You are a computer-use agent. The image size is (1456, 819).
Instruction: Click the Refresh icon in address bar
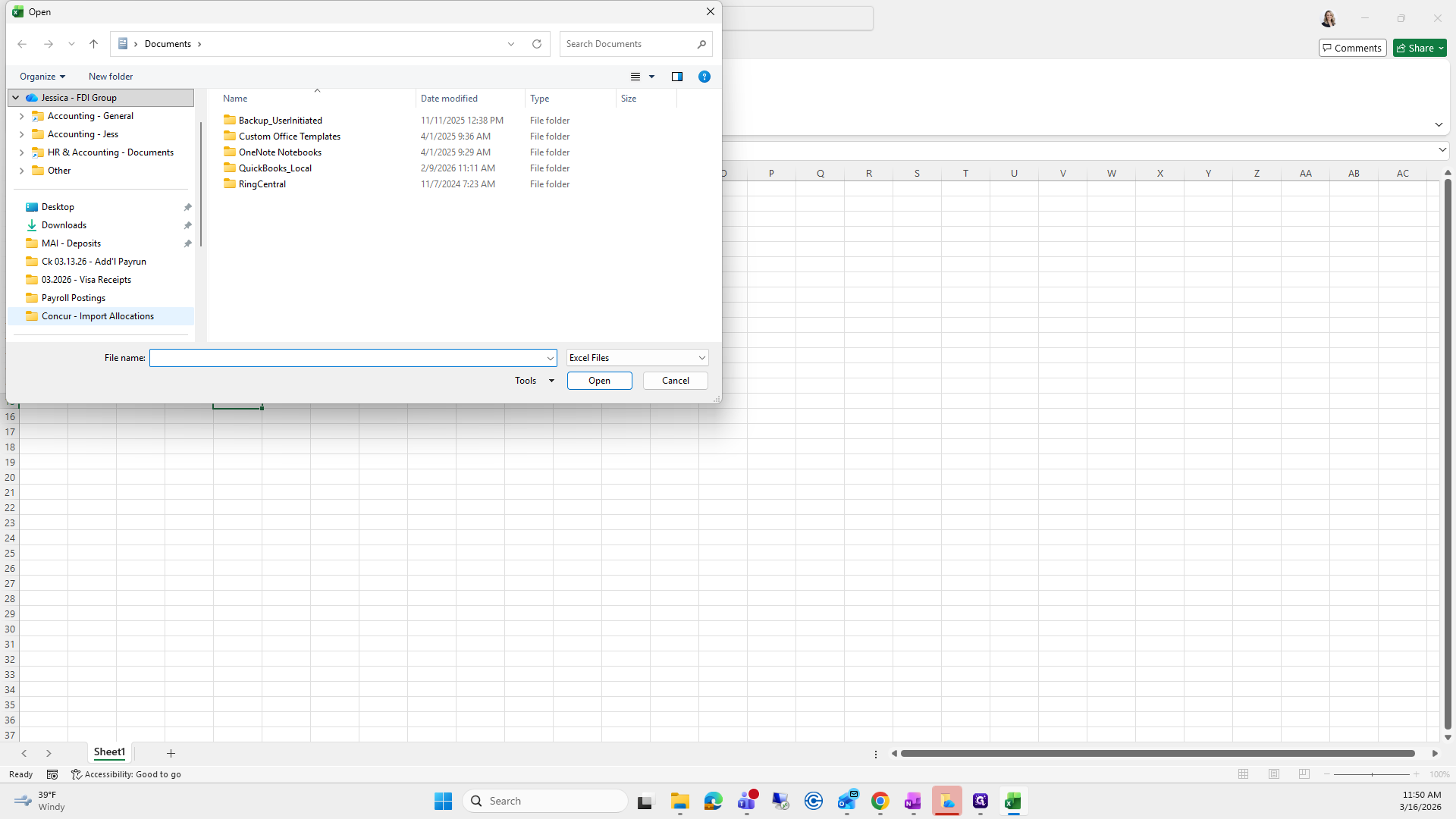(x=537, y=44)
